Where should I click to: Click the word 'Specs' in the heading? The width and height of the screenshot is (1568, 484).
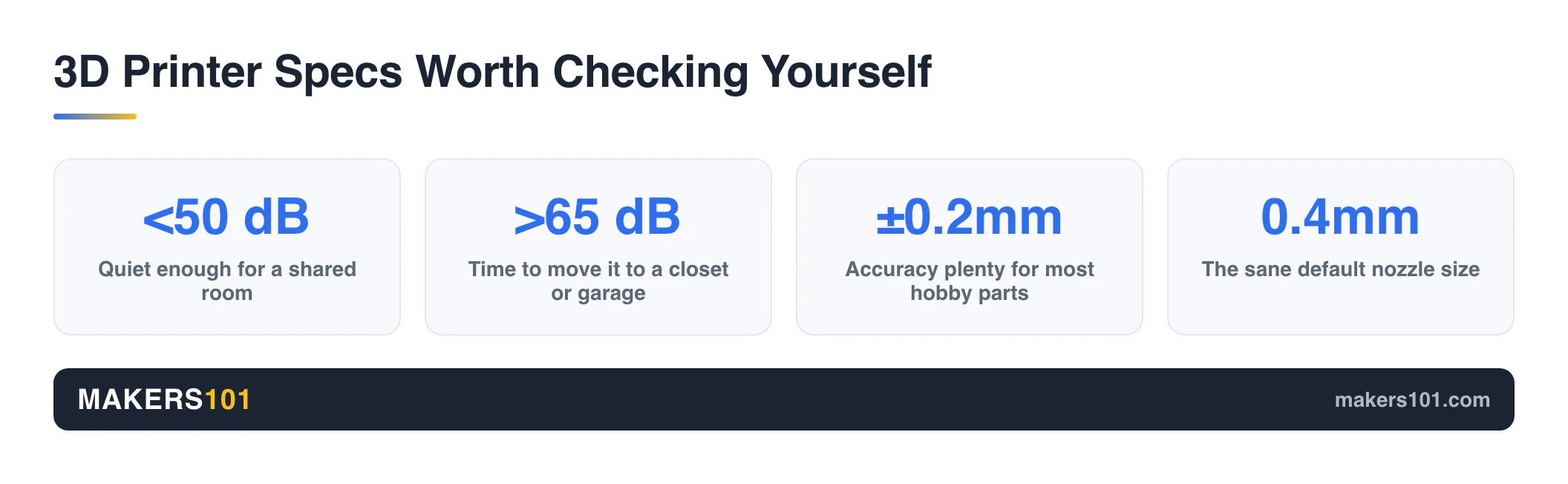coord(339,72)
